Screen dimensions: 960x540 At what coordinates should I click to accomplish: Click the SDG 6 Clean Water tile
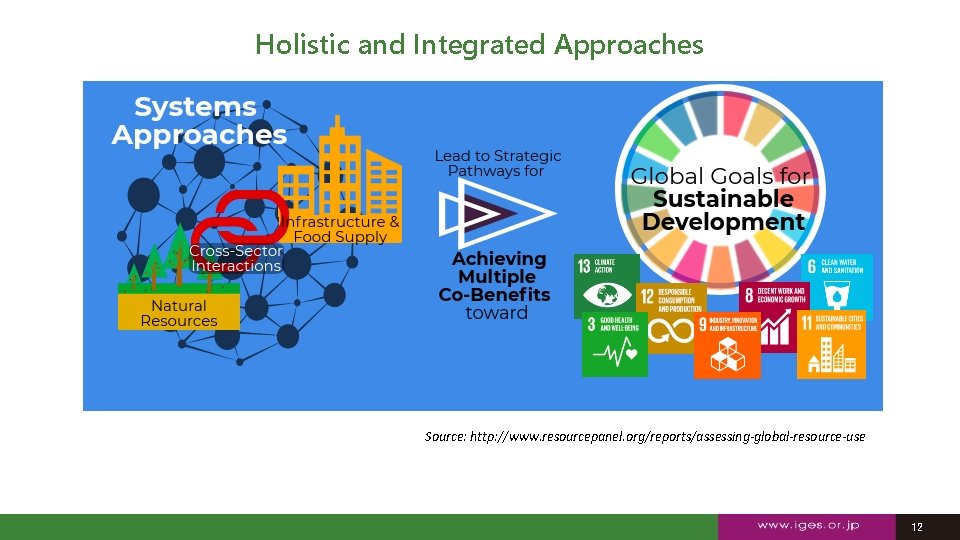point(836,285)
